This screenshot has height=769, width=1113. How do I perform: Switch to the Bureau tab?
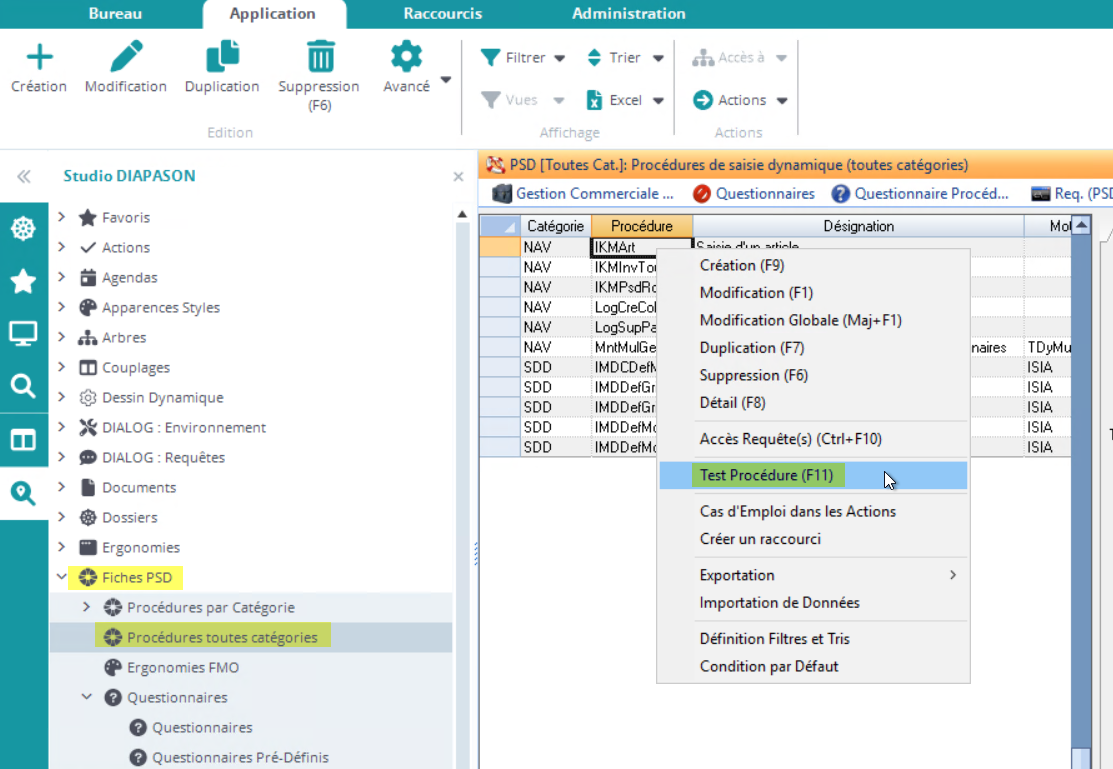pos(115,14)
